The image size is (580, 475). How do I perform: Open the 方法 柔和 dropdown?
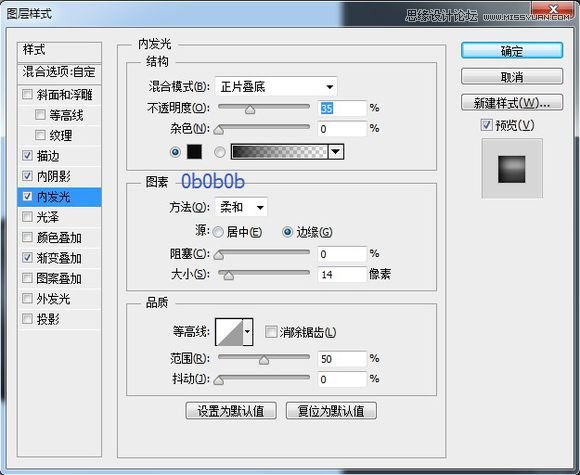click(x=241, y=207)
